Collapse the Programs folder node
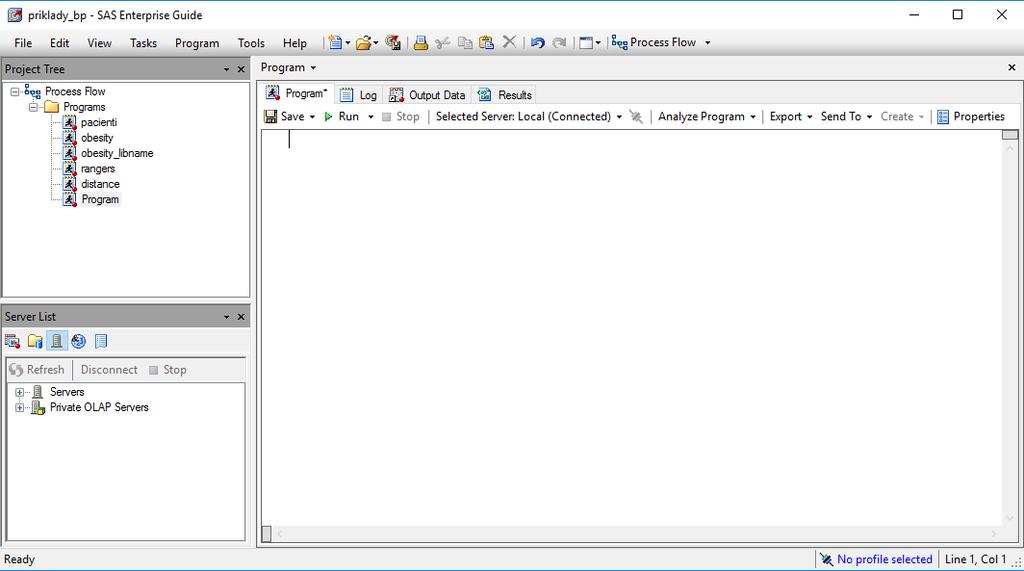Viewport: 1024px width, 571px height. coord(33,107)
